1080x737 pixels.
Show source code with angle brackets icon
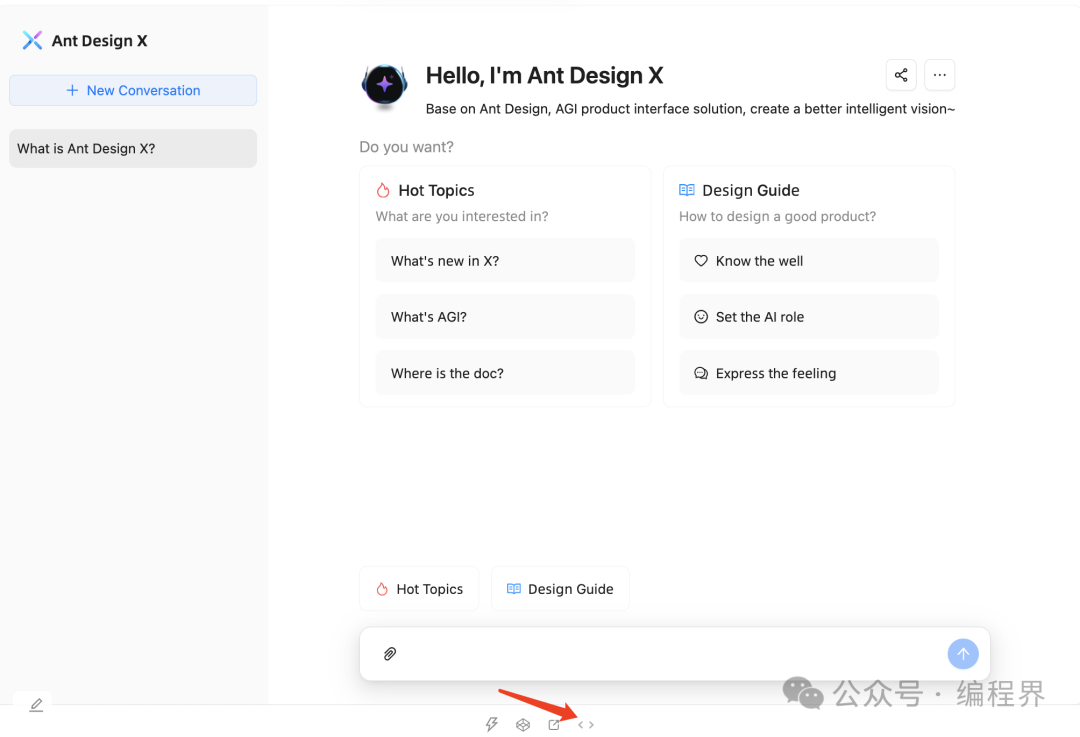(586, 725)
